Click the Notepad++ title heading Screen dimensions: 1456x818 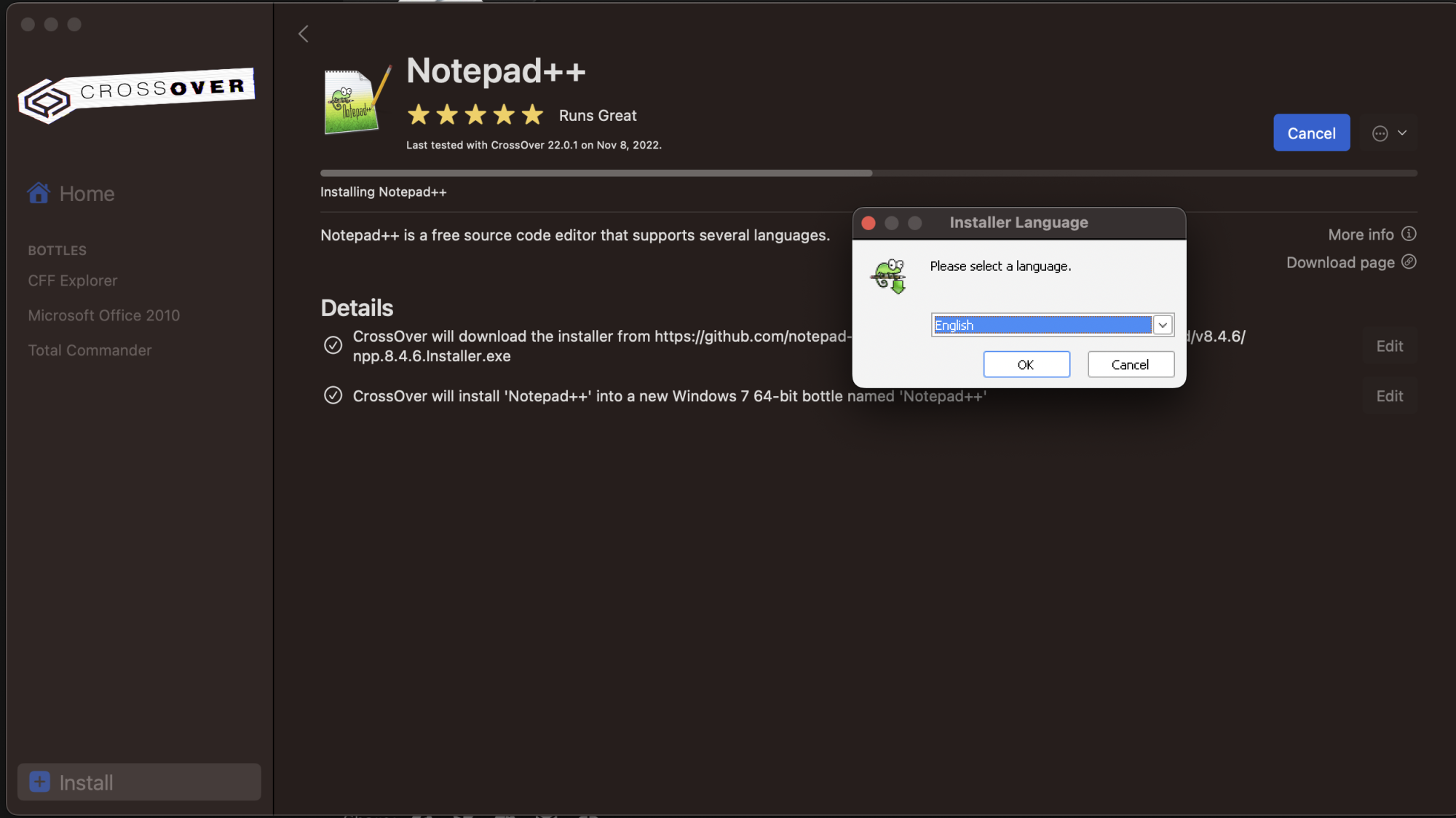496,71
